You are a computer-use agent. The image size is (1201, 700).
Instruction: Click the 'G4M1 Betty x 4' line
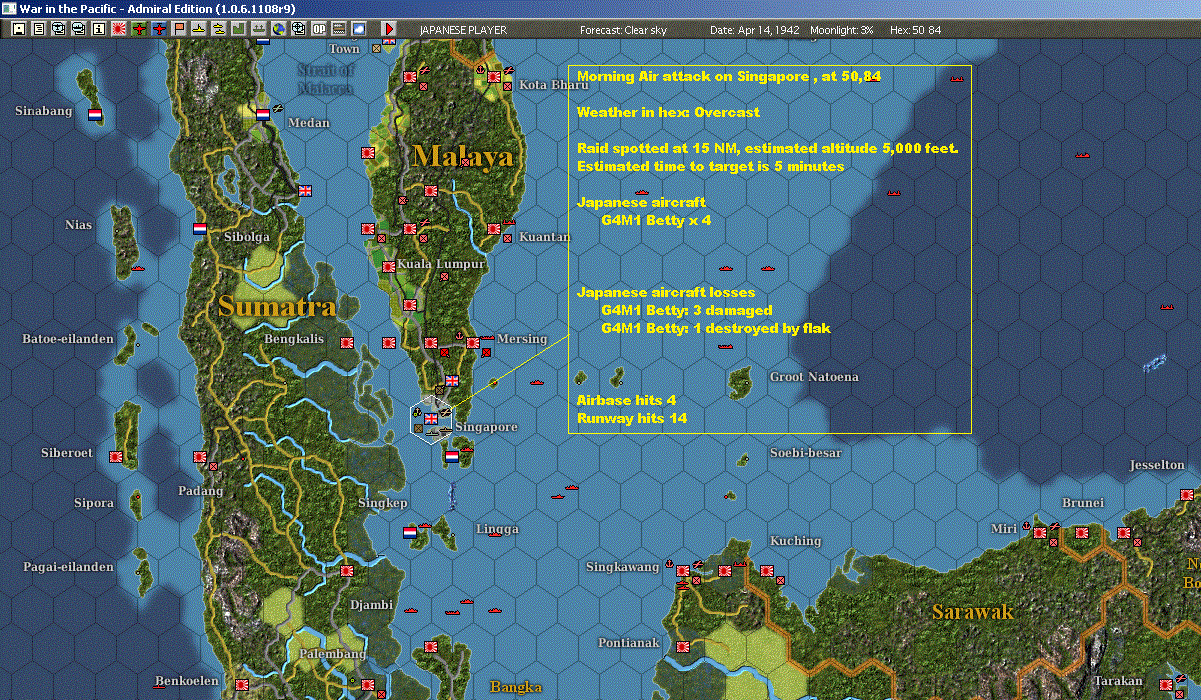tap(656, 220)
